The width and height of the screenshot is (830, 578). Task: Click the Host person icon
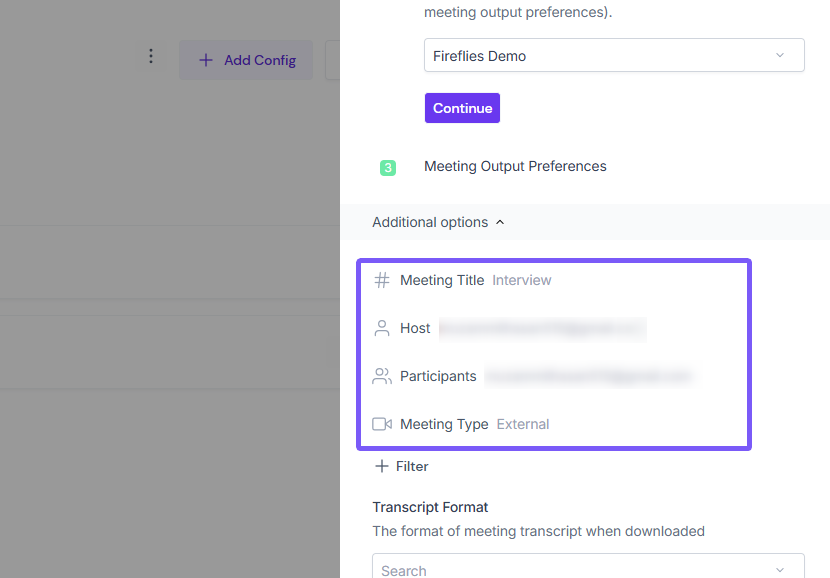click(382, 328)
